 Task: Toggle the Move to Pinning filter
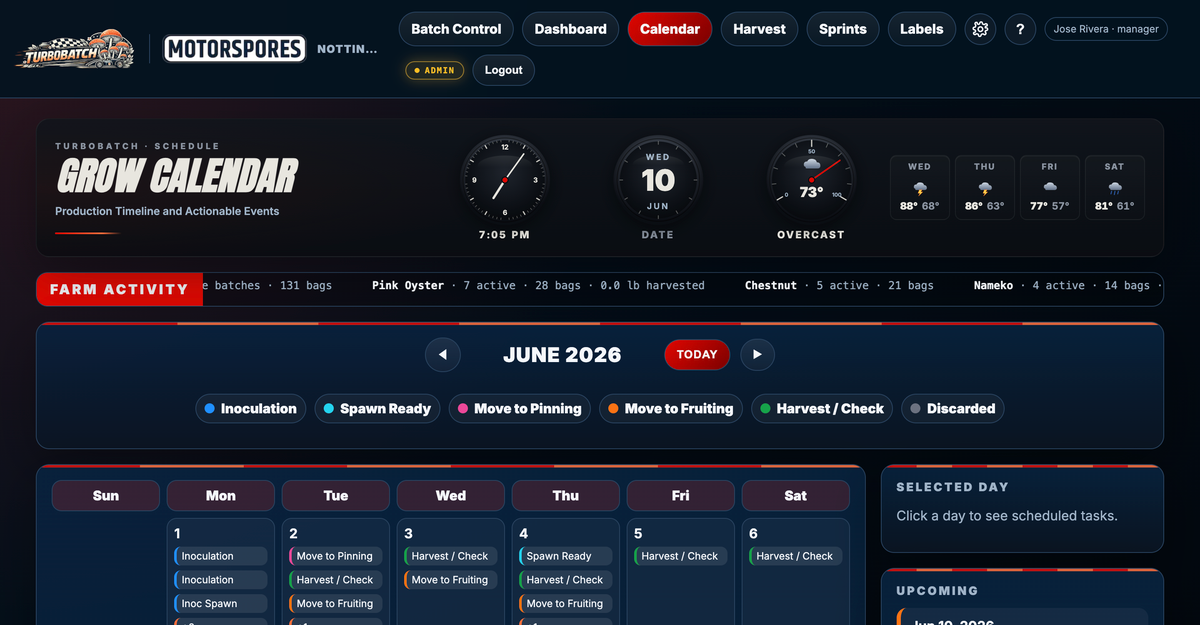(520, 408)
